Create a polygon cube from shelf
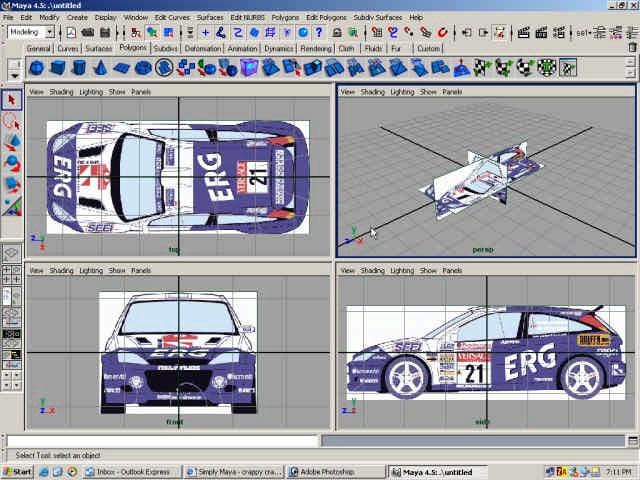 click(x=57, y=68)
